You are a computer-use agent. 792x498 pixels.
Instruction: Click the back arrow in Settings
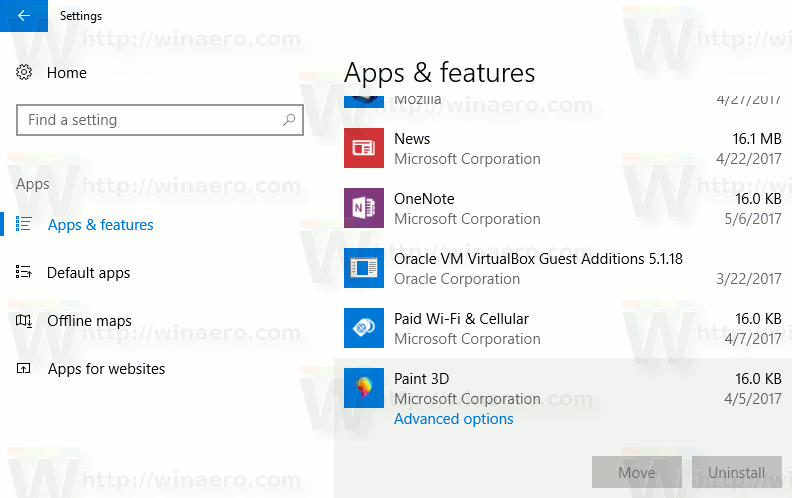24,16
